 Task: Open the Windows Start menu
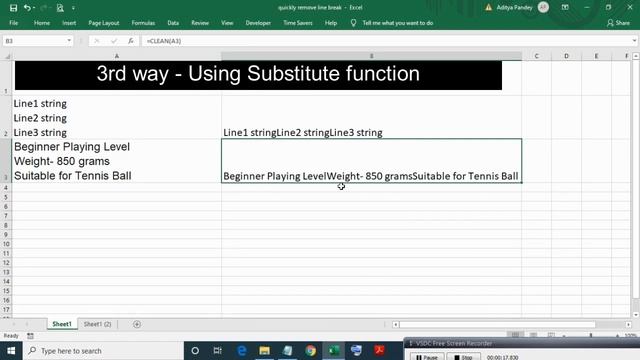11,351
